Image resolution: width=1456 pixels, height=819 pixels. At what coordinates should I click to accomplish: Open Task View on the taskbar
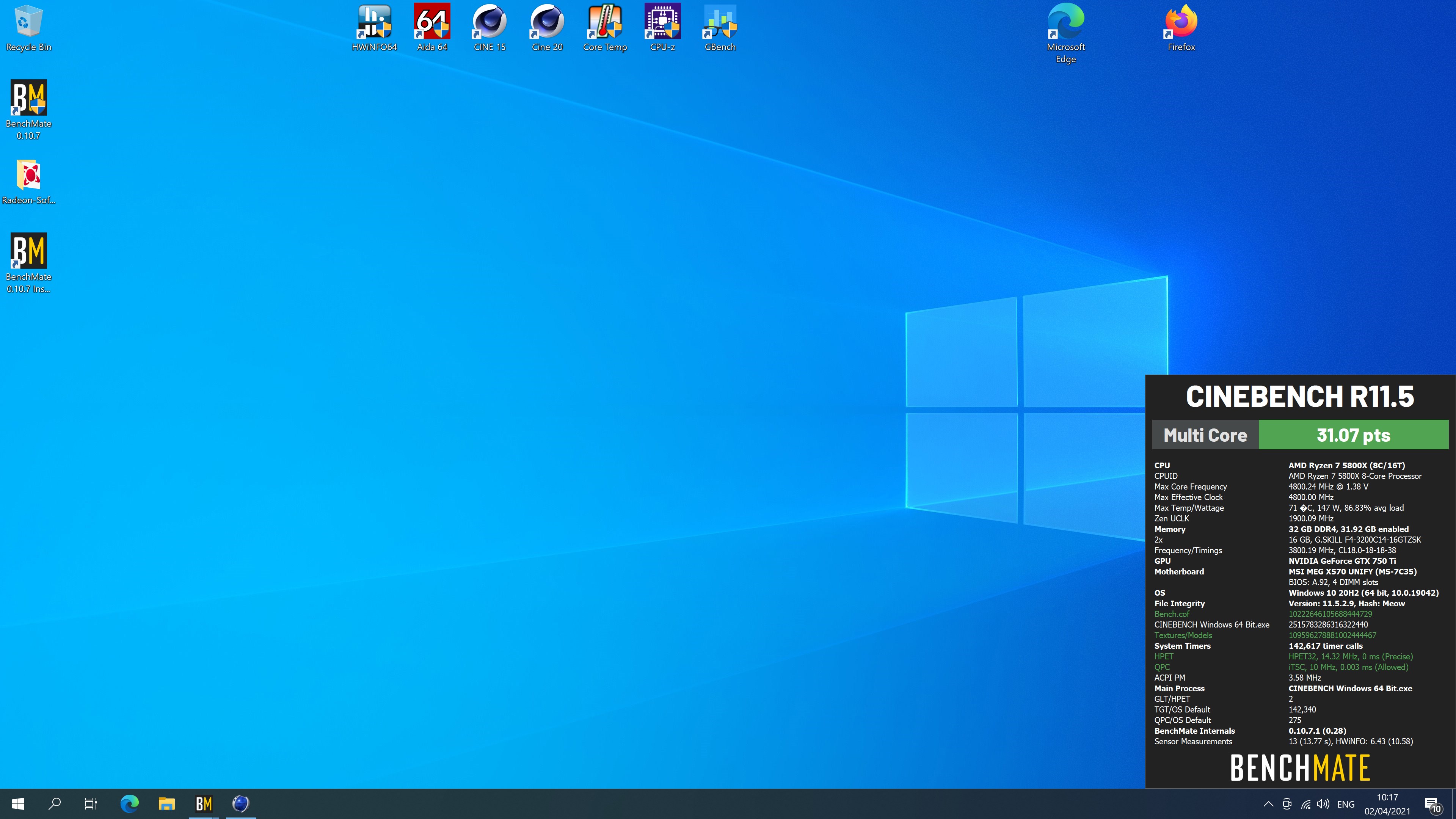[x=91, y=803]
